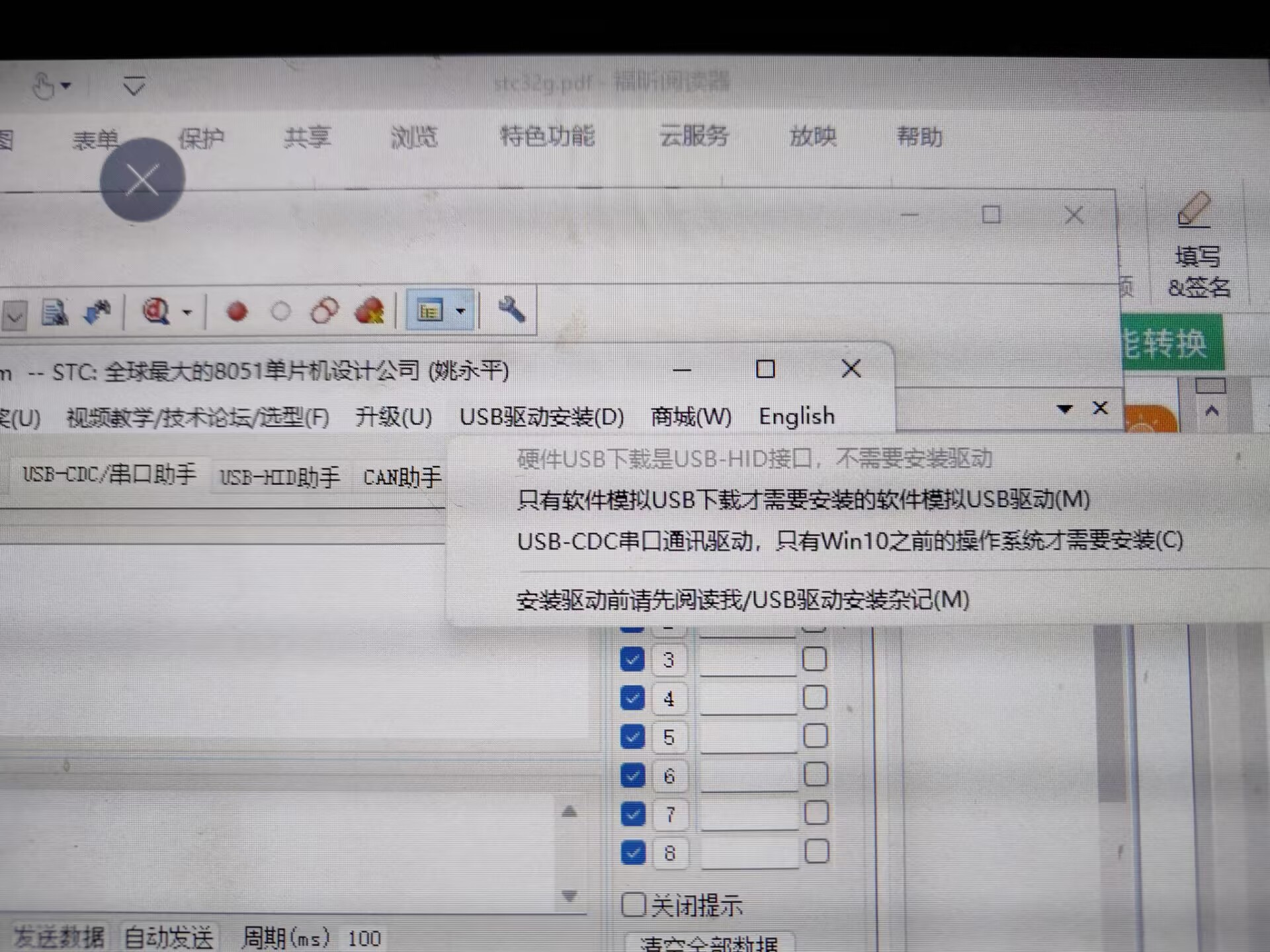Collapse ribbon with the up chevron
The width and height of the screenshot is (1270, 952).
[x=1212, y=411]
